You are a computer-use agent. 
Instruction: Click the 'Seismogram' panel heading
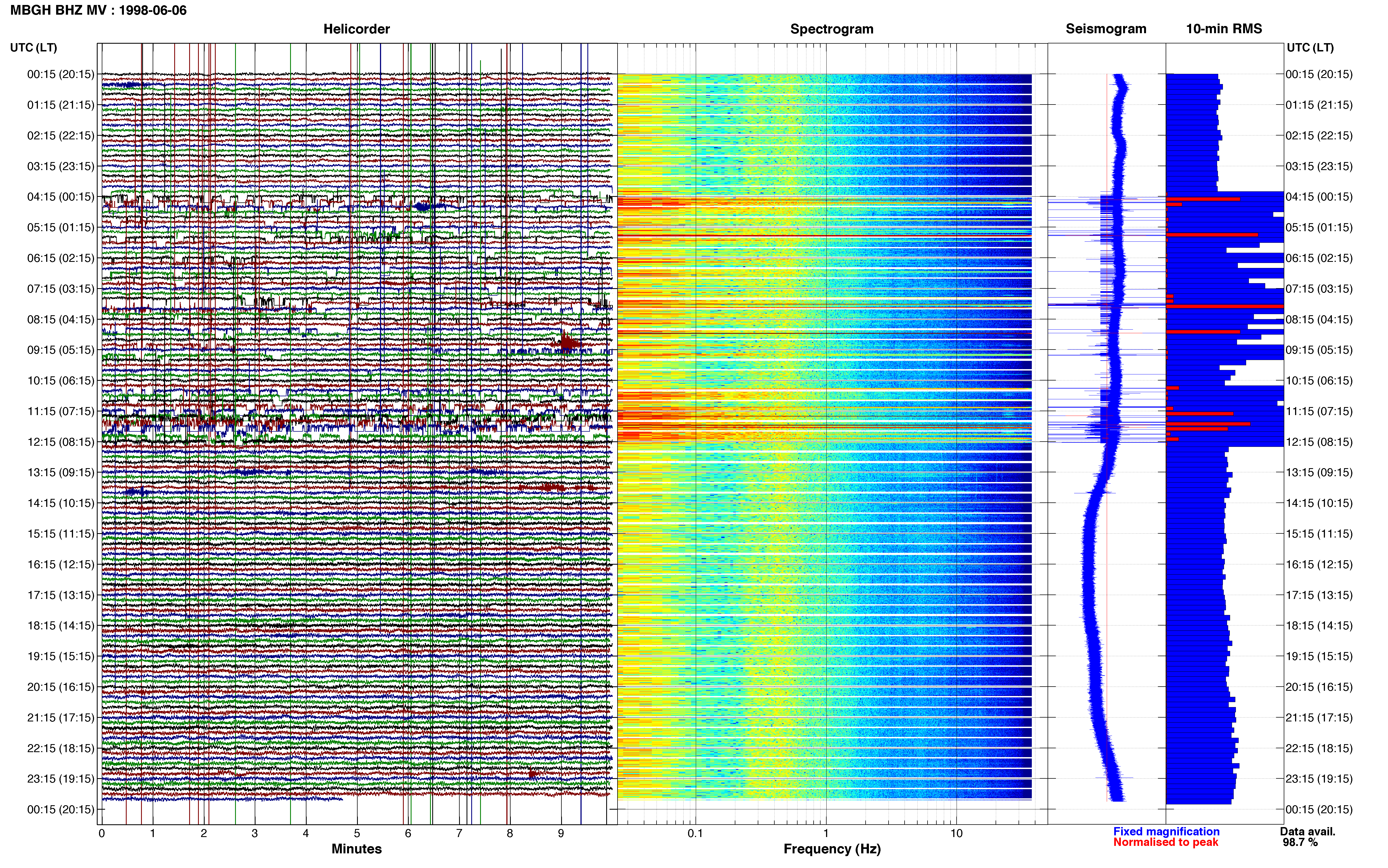click(x=1106, y=29)
